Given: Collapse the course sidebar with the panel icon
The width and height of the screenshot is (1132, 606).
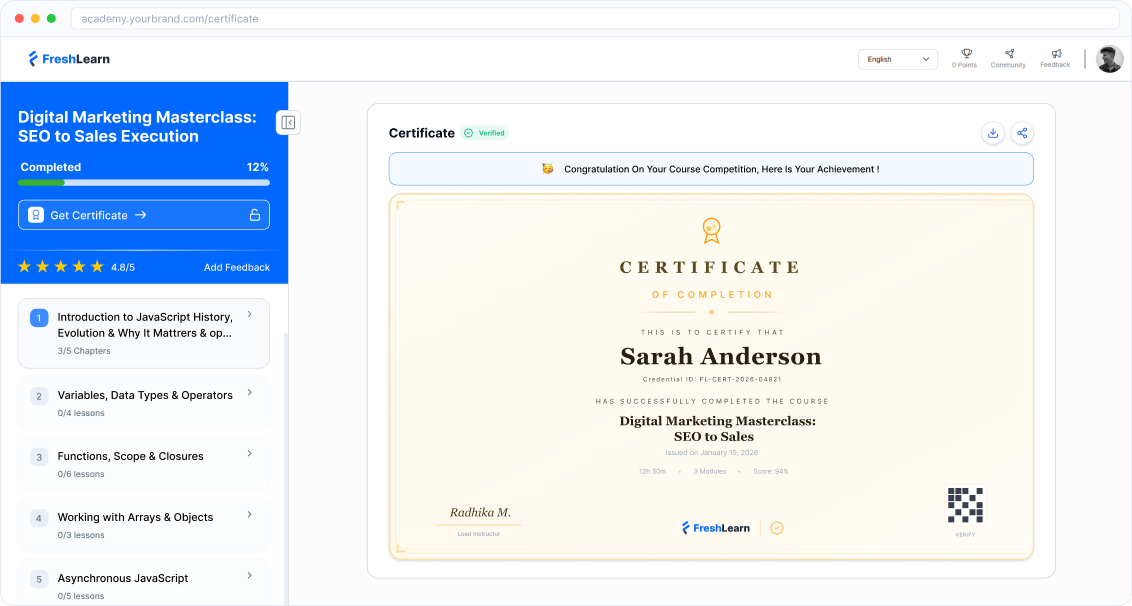Looking at the screenshot, I should [x=288, y=122].
